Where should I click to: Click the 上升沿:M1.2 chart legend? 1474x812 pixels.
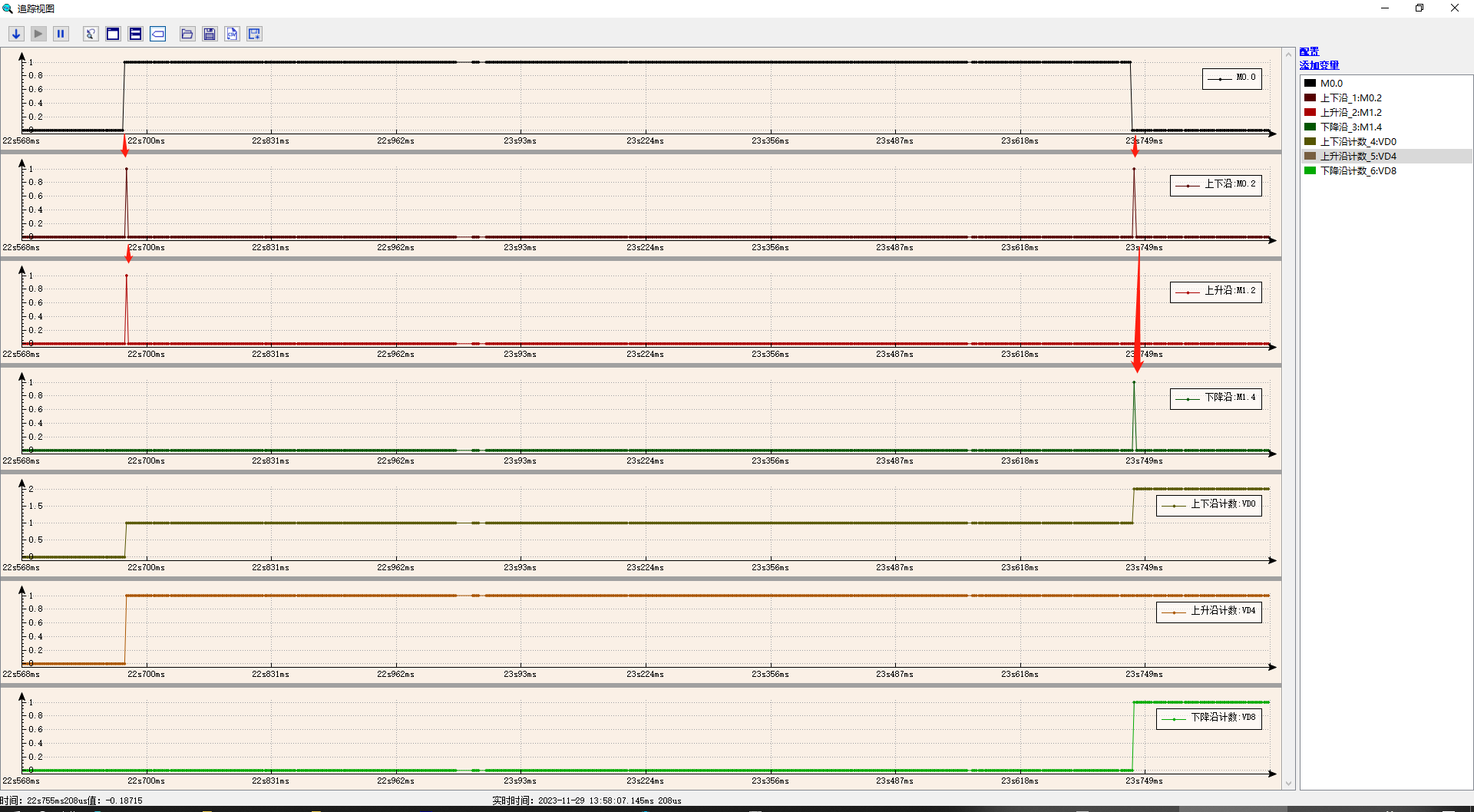point(1215,292)
